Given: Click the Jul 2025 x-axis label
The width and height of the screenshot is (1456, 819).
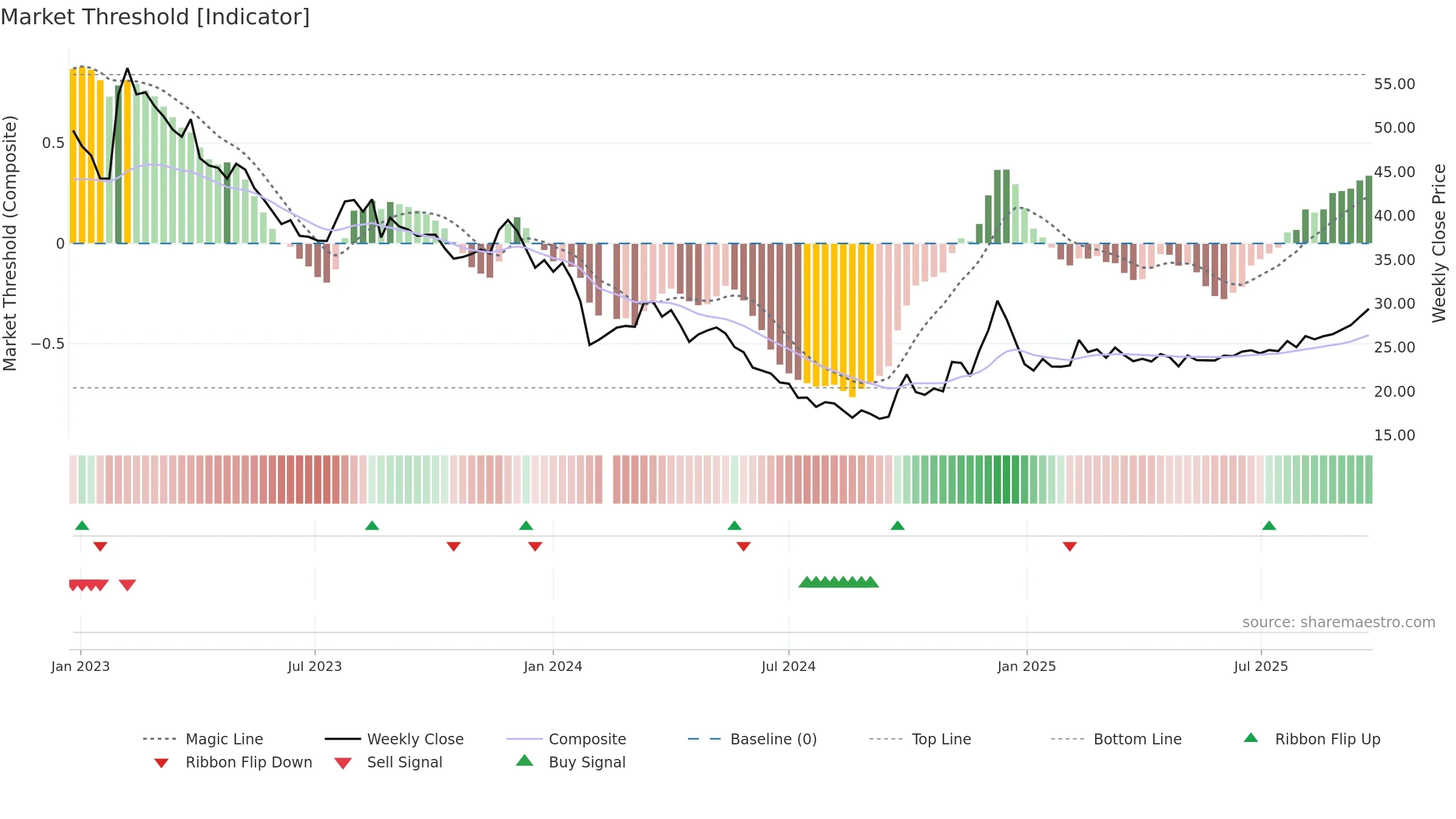Looking at the screenshot, I should (x=1261, y=666).
